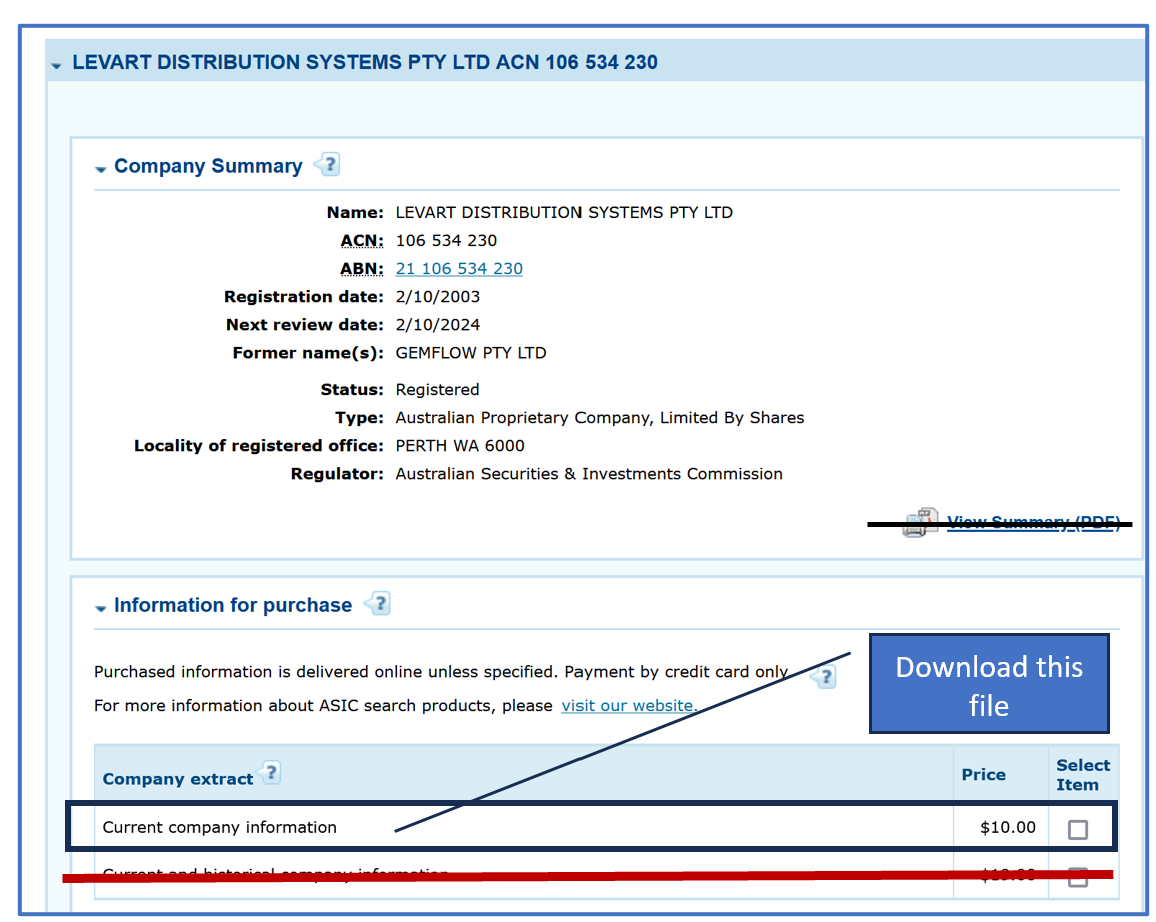This screenshot has height=922, width=1156.
Task: Open help icon after credit card payment note
Action: click(x=824, y=677)
